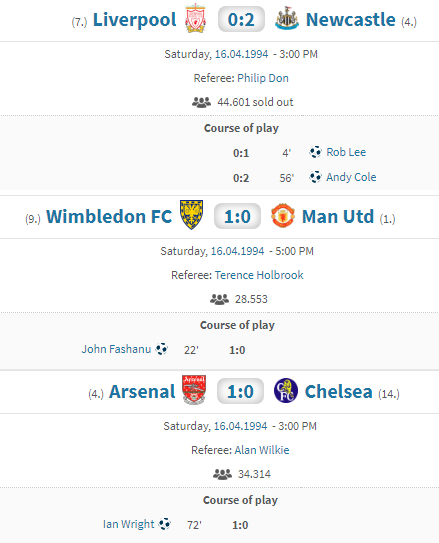This screenshot has width=439, height=543.
Task: Open the 1:0 Arsenal–Chelsea result box
Action: (x=240, y=391)
